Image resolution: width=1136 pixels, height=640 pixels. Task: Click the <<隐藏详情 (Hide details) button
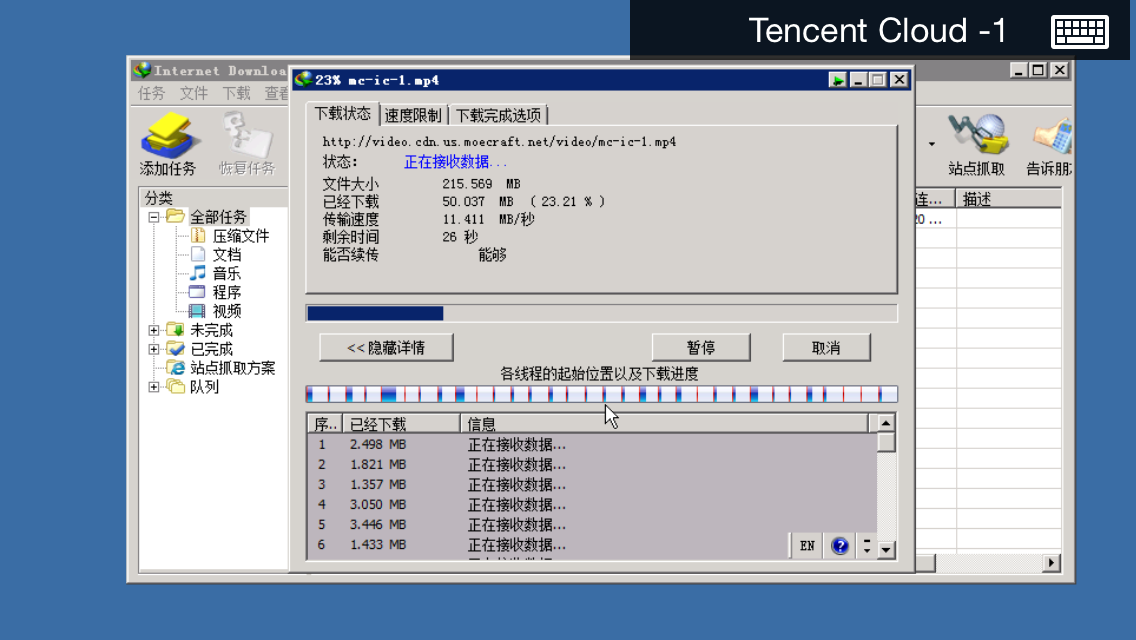pyautogui.click(x=386, y=347)
